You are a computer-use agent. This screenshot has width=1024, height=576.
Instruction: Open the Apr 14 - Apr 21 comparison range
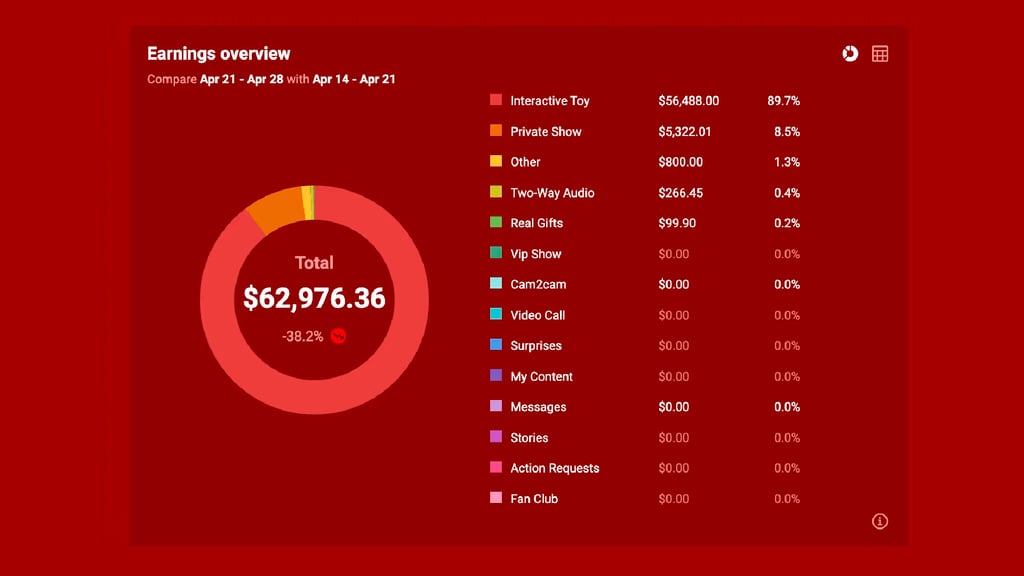click(x=354, y=79)
